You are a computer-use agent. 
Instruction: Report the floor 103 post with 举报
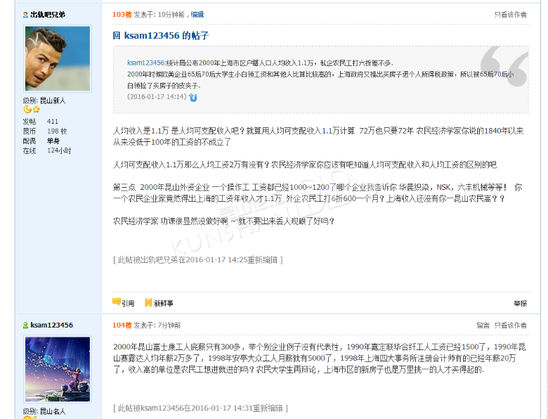point(520,303)
